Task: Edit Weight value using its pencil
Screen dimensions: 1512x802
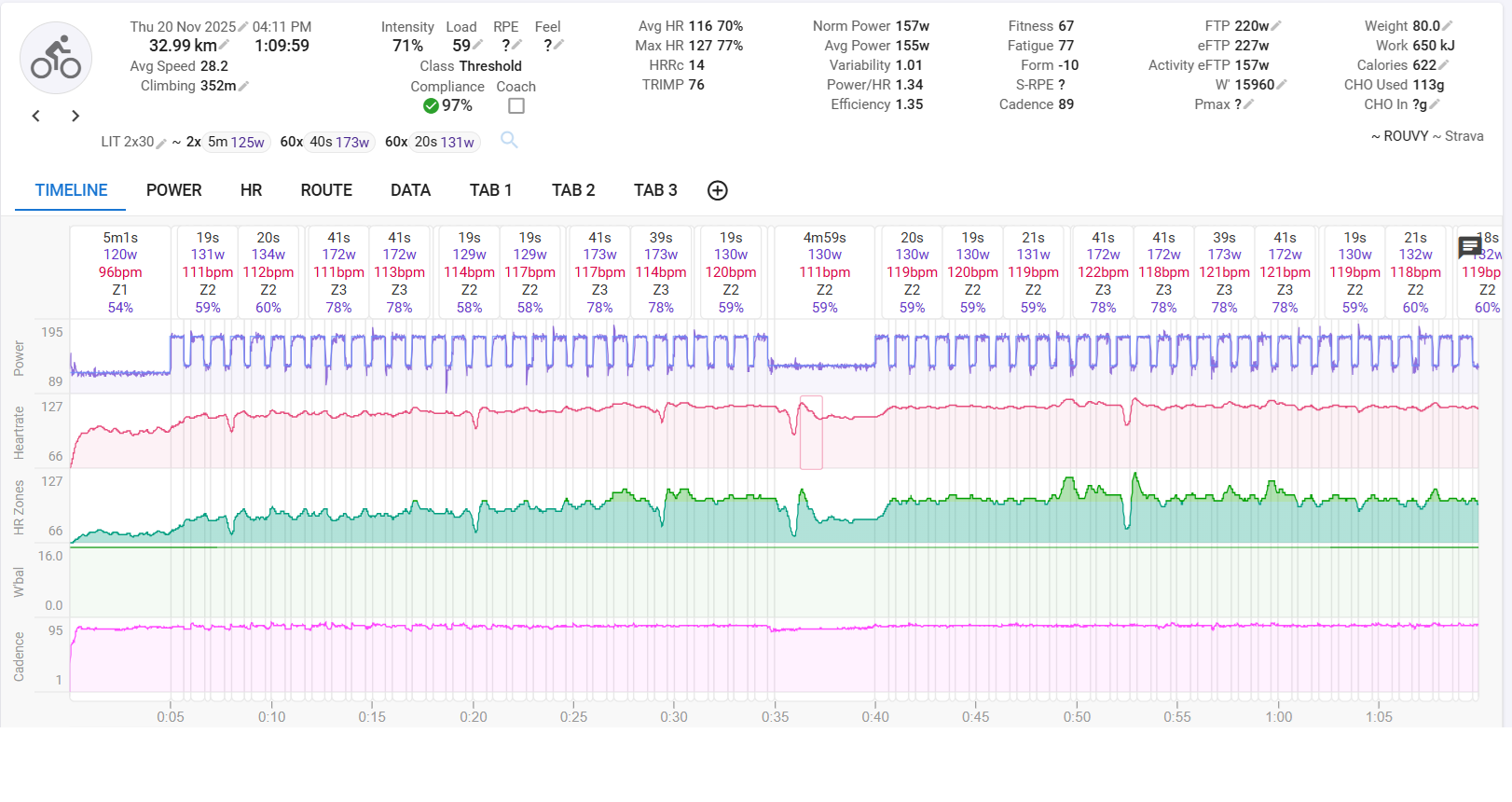Action: click(x=1448, y=26)
